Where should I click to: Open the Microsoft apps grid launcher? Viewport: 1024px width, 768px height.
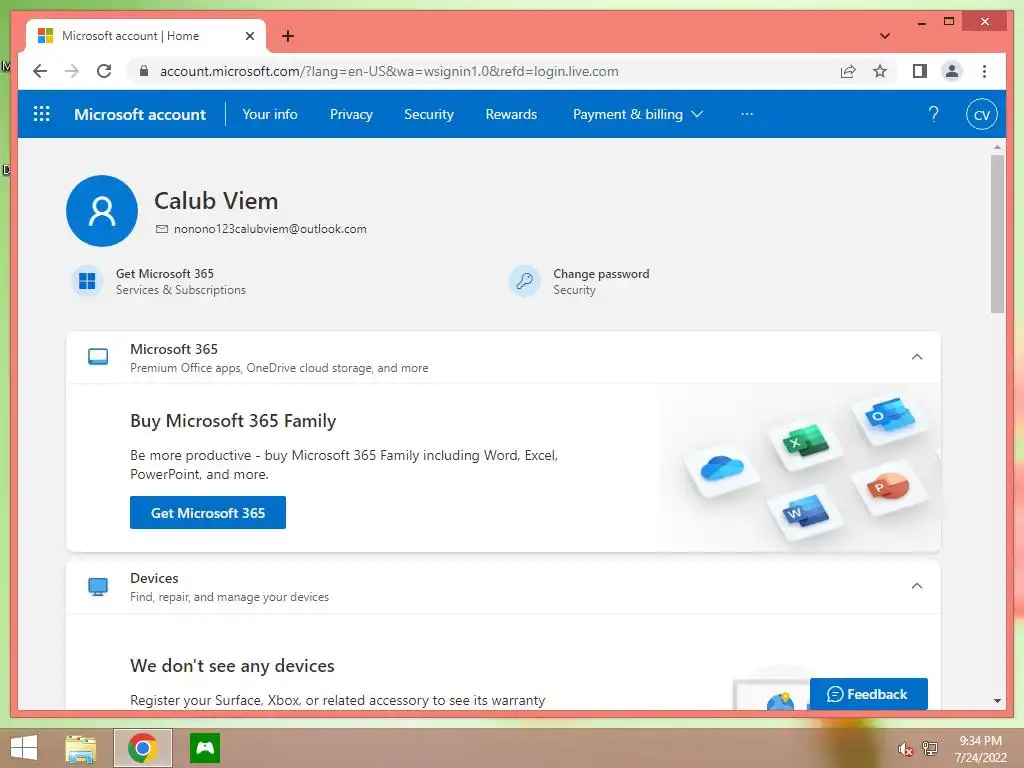42,114
